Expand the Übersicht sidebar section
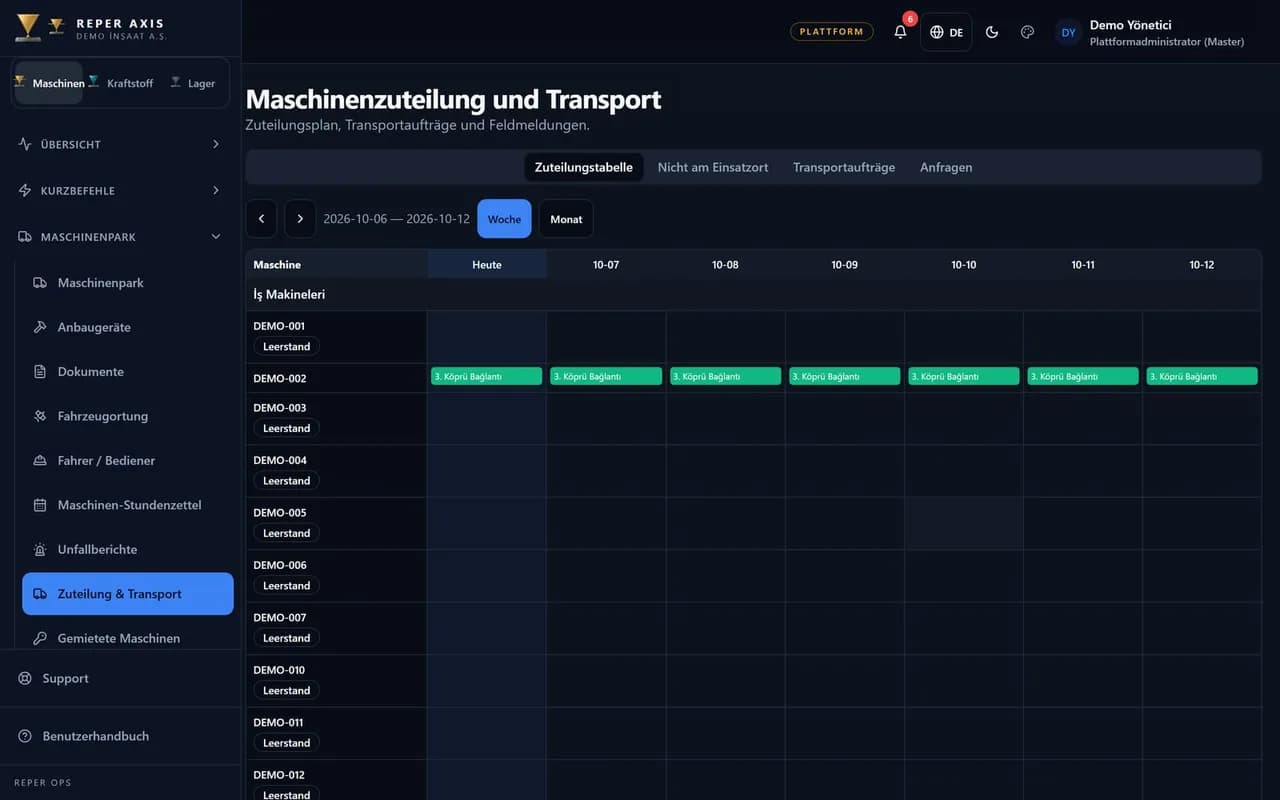 [x=120, y=144]
